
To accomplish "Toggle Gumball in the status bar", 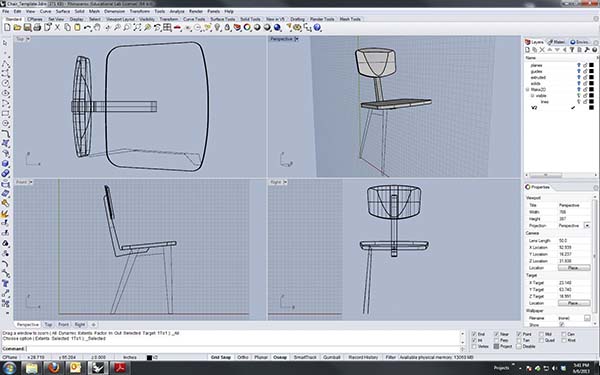I will 332,357.
